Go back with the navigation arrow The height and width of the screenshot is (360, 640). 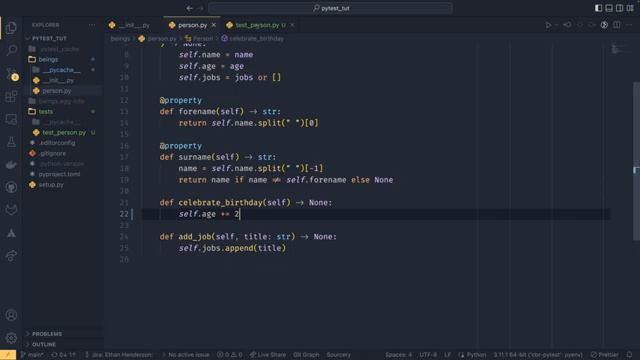(189, 8)
